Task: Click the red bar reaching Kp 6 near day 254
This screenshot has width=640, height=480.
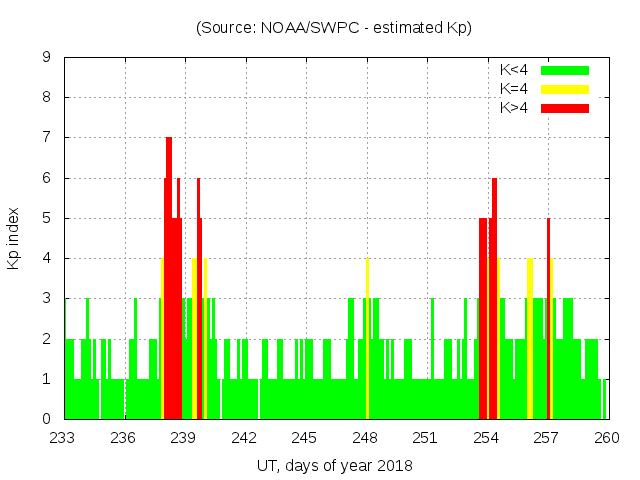Action: (494, 300)
